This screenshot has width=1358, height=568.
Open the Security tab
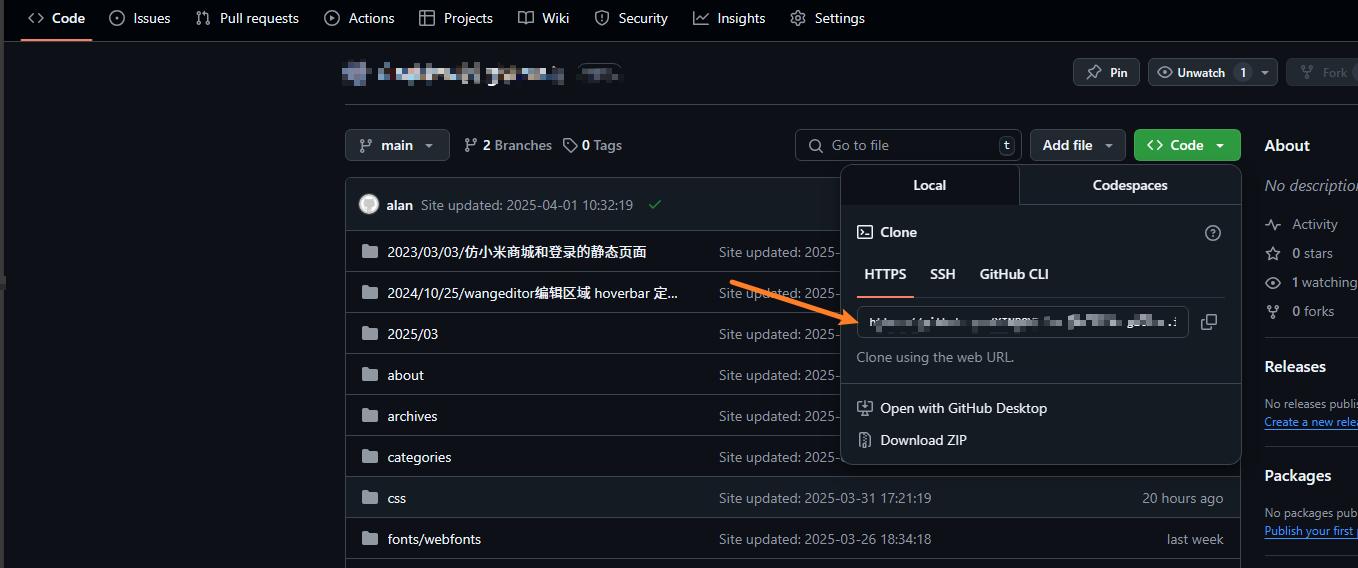click(631, 18)
